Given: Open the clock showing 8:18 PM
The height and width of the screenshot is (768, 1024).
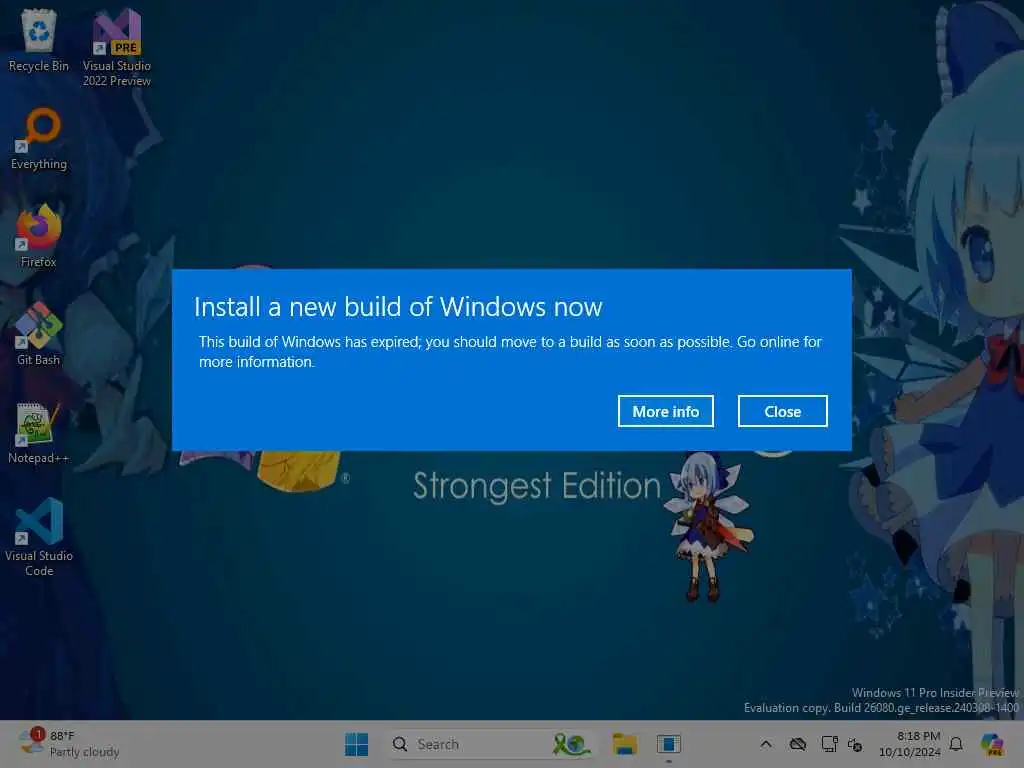Looking at the screenshot, I should coord(910,744).
